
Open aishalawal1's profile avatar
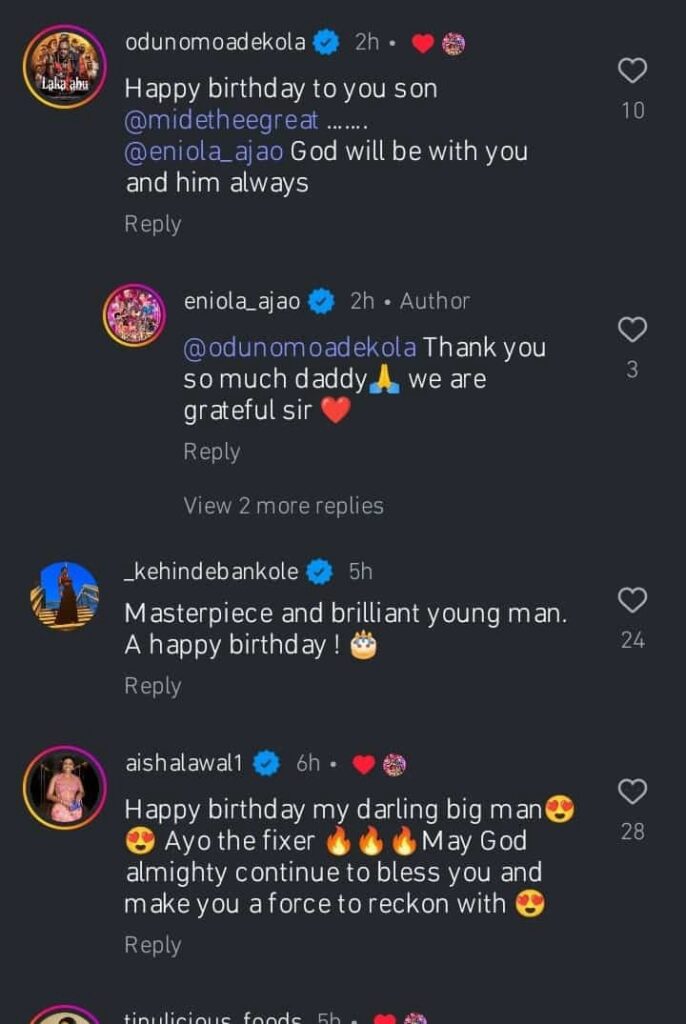[x=65, y=787]
